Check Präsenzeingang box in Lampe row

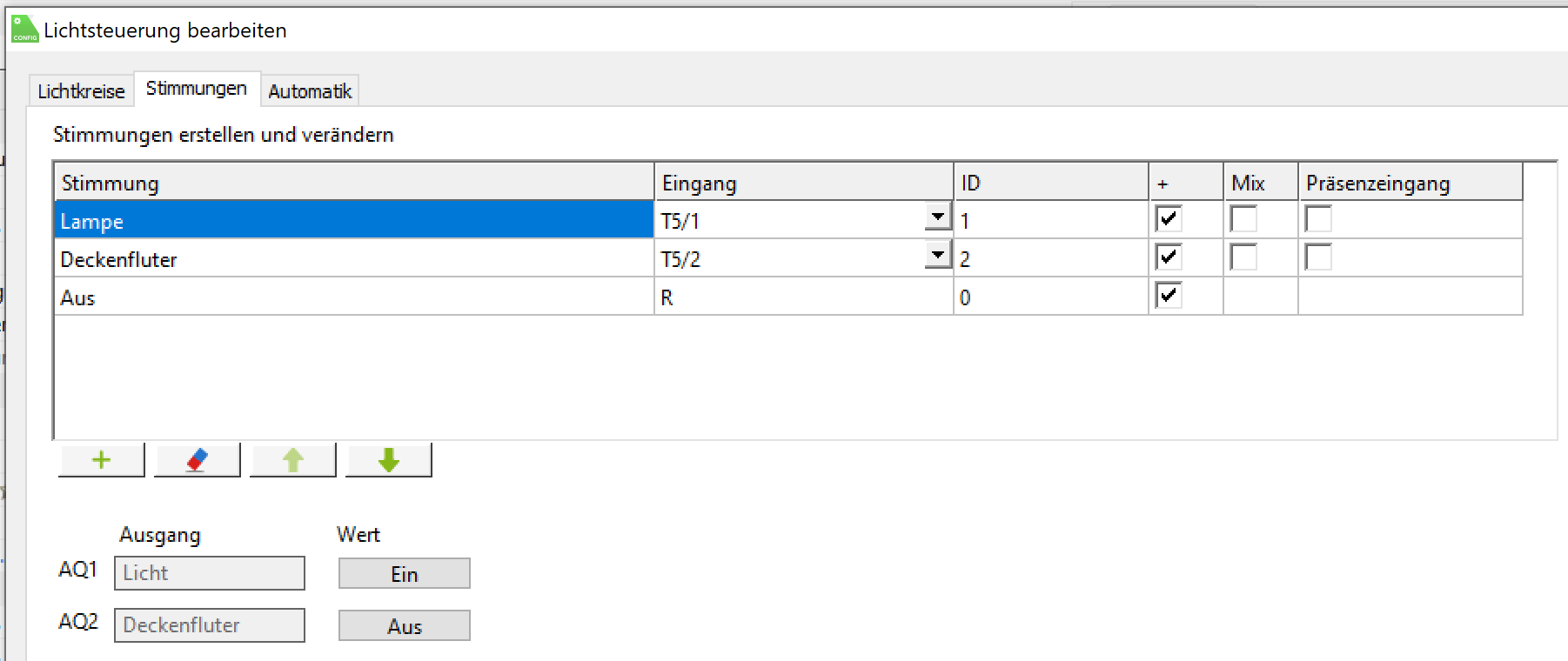point(1318,219)
